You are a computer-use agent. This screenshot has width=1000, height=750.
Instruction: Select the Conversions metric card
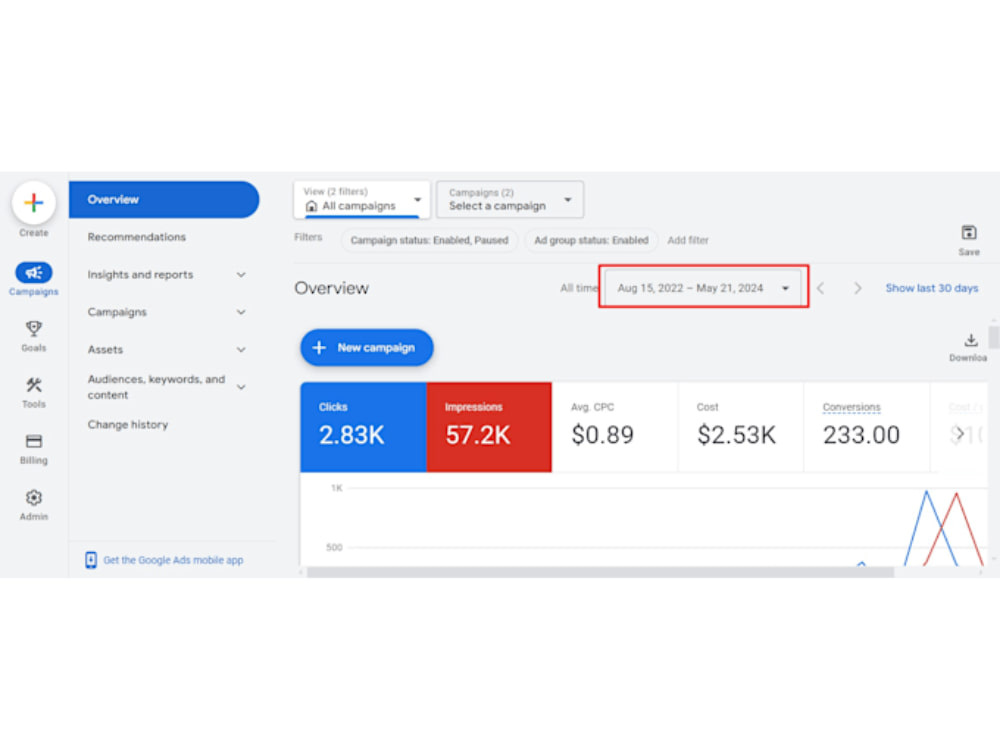[x=866, y=427]
